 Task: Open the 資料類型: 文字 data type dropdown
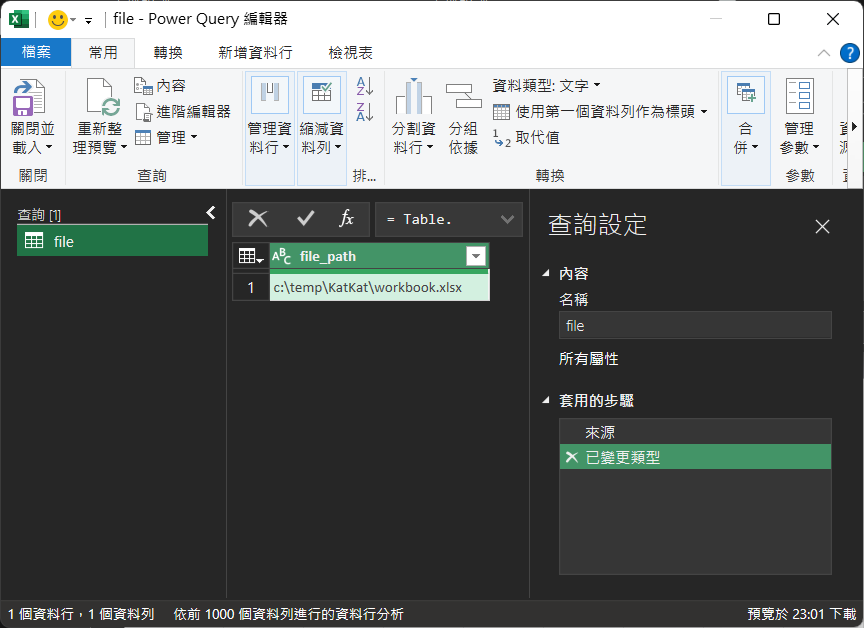(547, 86)
